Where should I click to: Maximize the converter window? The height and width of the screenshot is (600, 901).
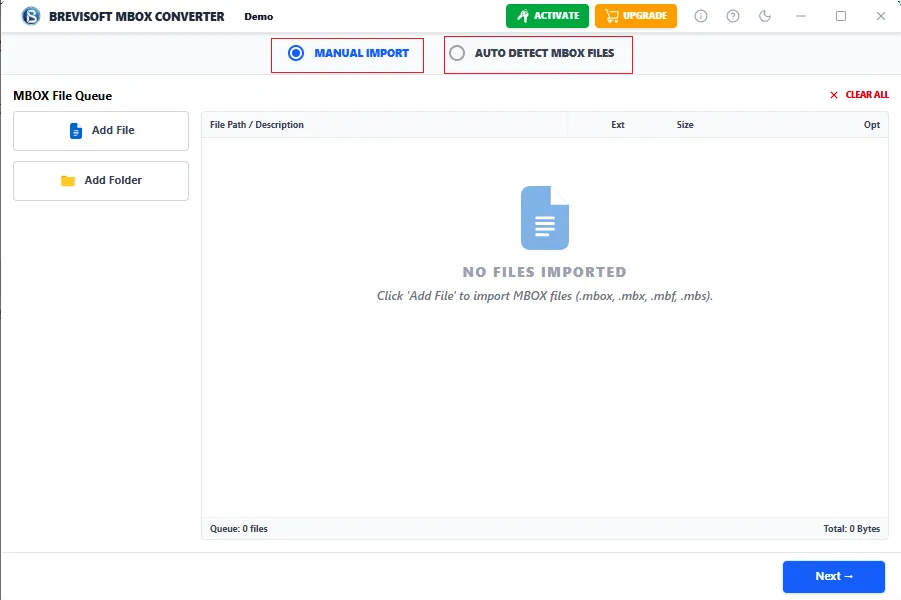(x=841, y=16)
